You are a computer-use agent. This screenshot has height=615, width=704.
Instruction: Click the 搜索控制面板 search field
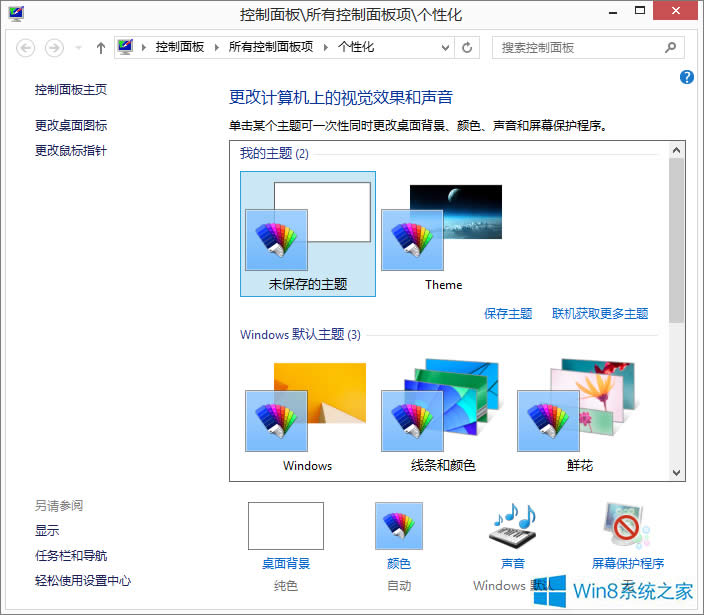pyautogui.click(x=588, y=48)
